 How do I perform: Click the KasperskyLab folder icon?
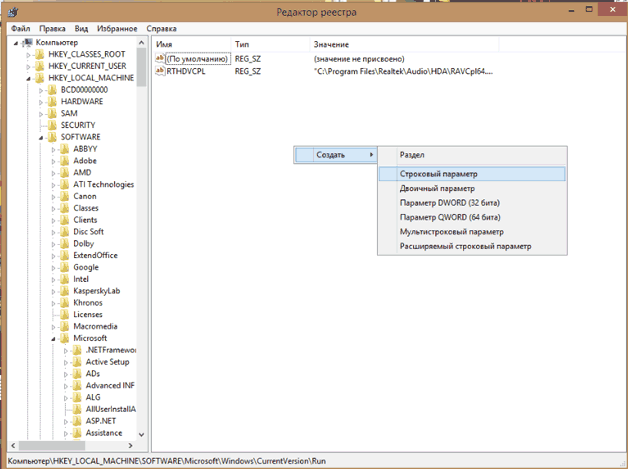64,291
